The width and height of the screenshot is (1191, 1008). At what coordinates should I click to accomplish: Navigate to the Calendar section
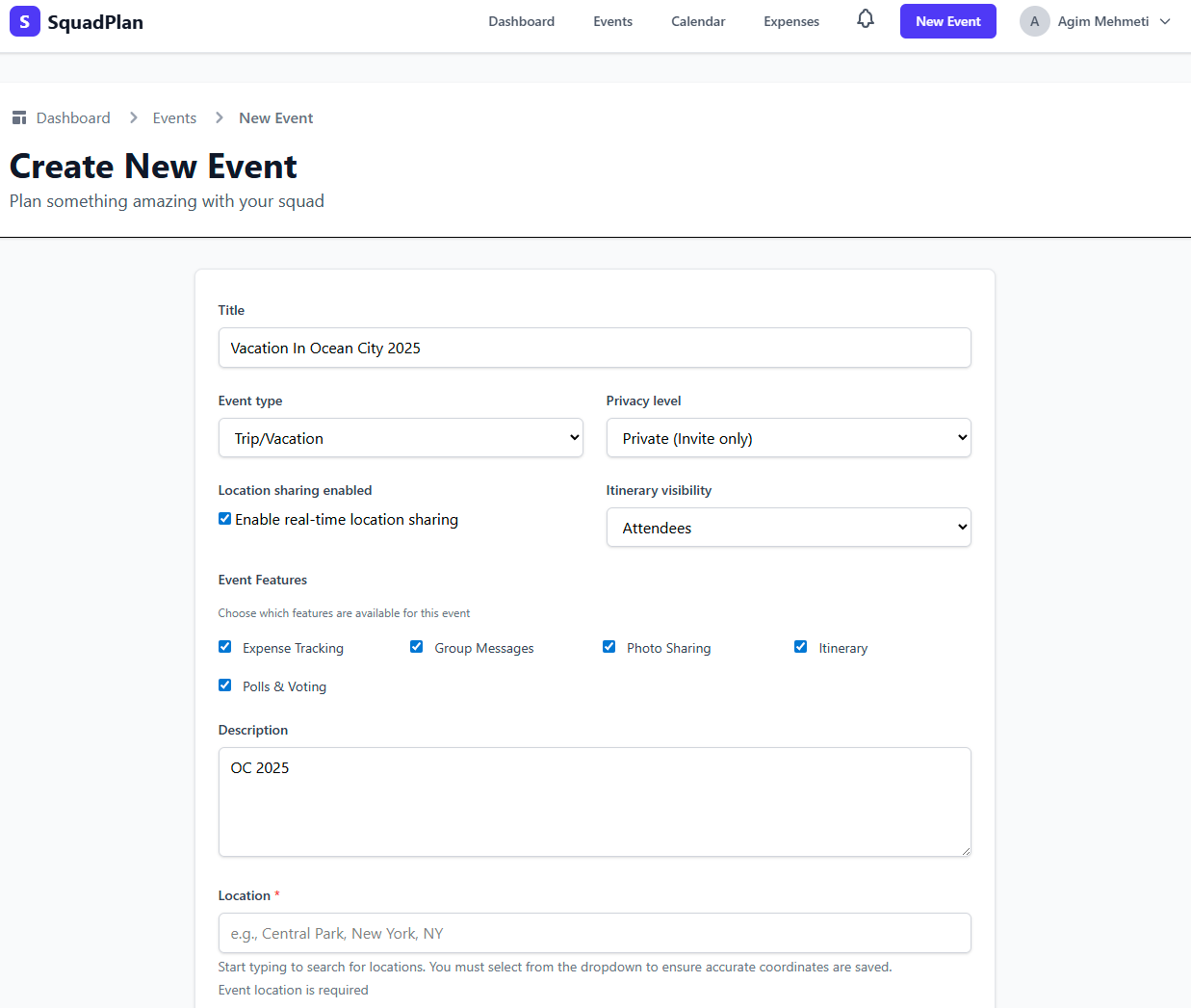pos(697,20)
